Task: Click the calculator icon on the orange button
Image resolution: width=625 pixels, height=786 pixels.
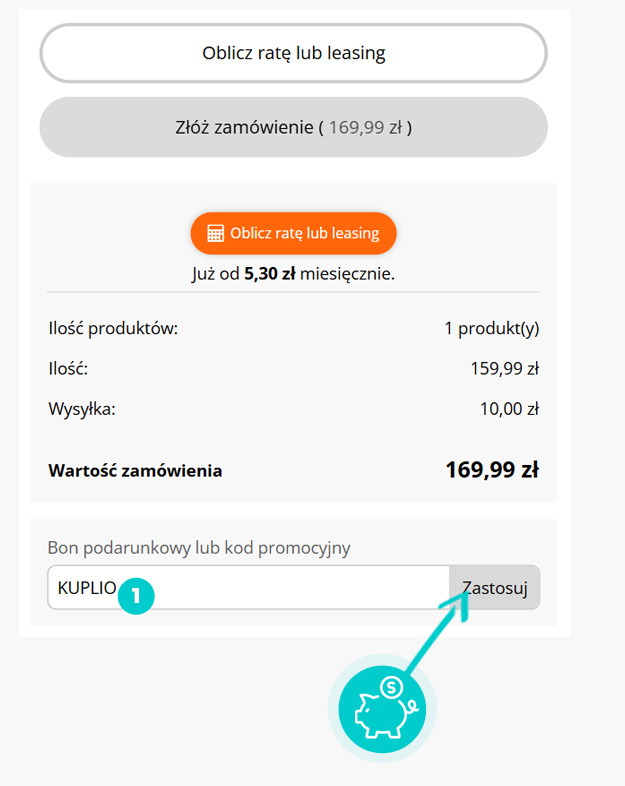Action: click(x=216, y=234)
